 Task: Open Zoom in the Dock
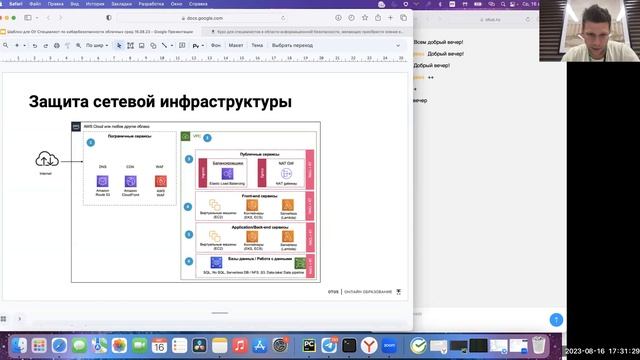[389, 346]
